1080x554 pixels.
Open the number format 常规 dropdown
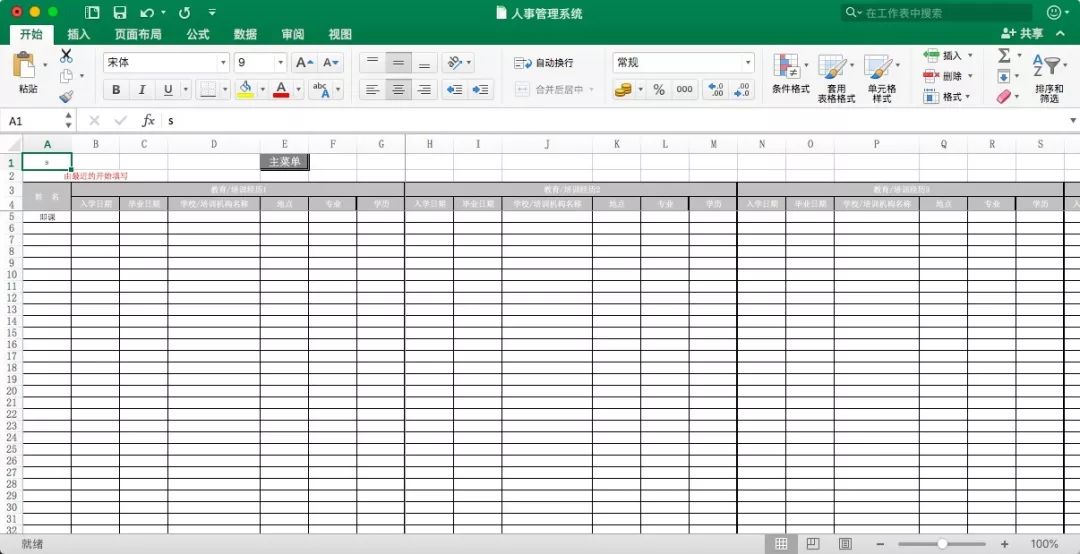click(748, 63)
